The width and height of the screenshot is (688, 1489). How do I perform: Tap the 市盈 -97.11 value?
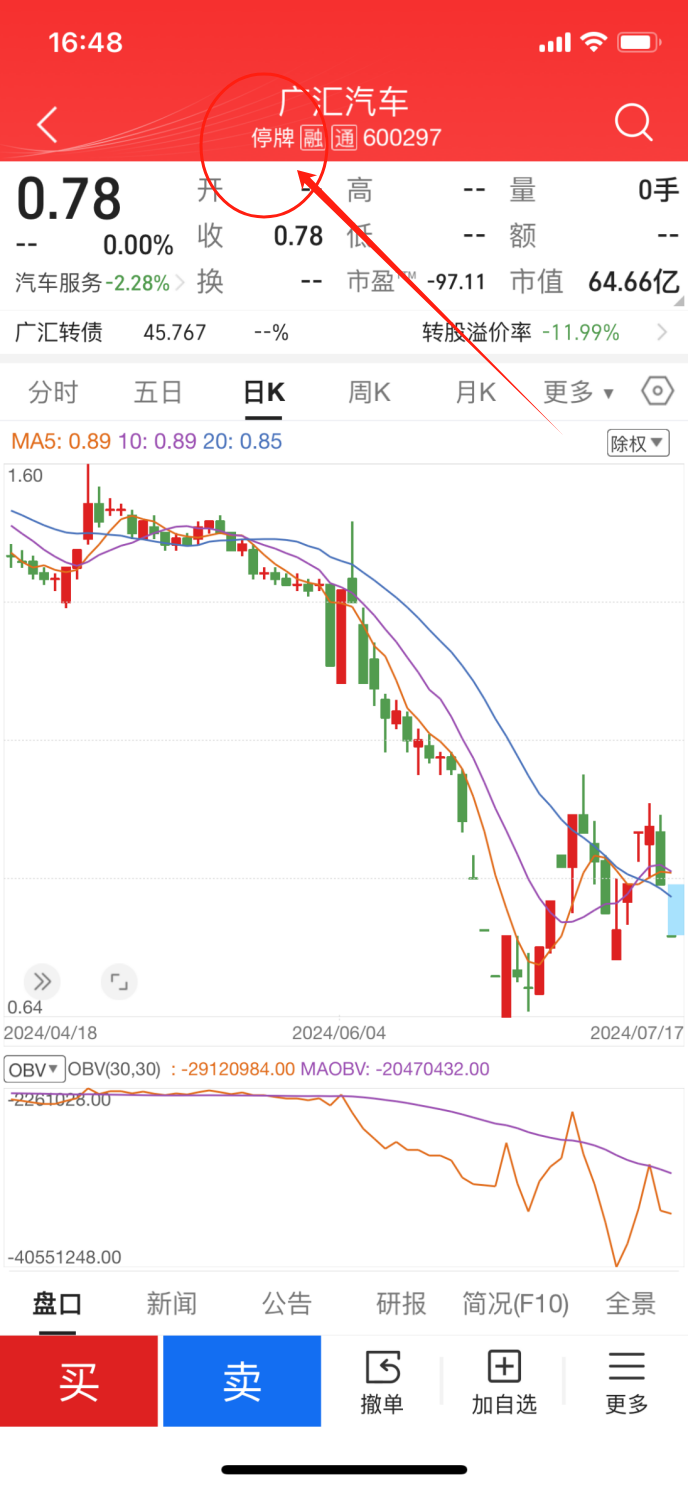coord(456,283)
